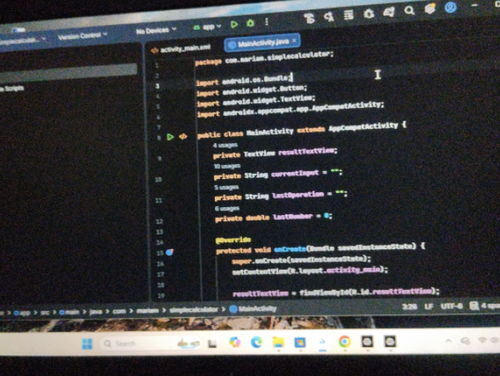Open the simplecalculator project dropdown
Image resolution: width=500 pixels, height=376 pixels.
coord(22,40)
